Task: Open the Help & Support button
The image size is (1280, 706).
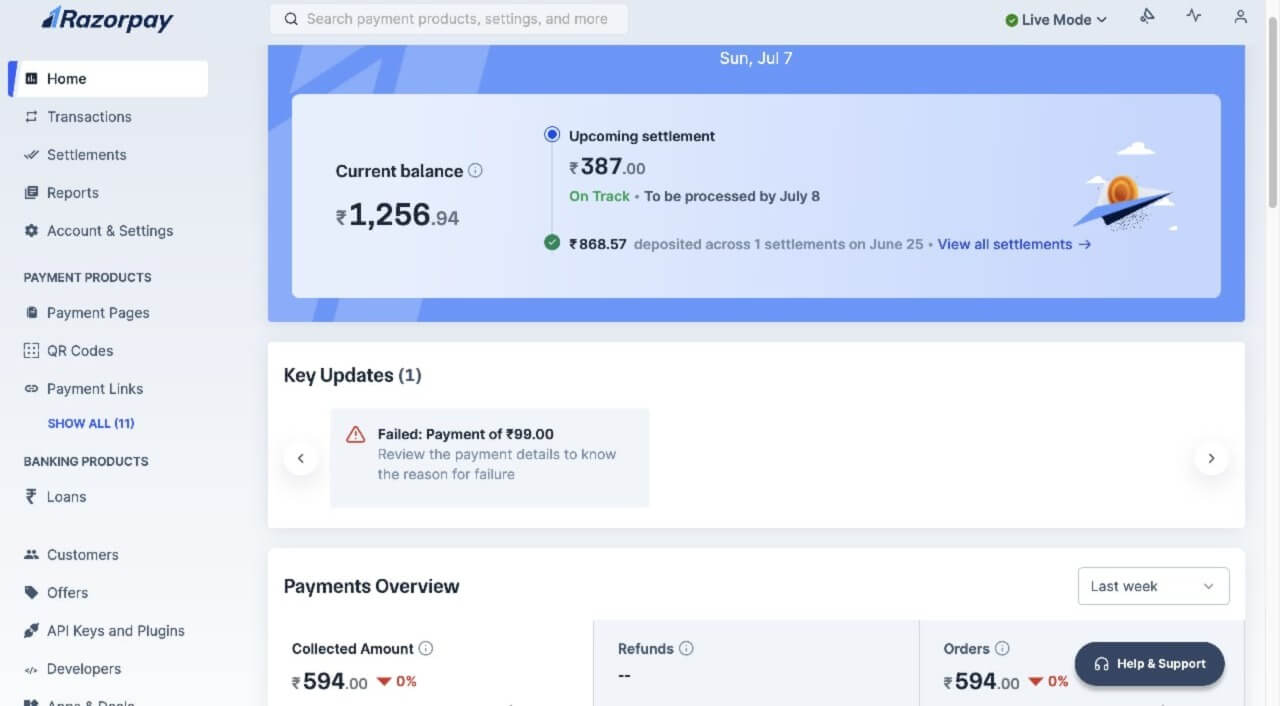Action: click(x=1149, y=664)
